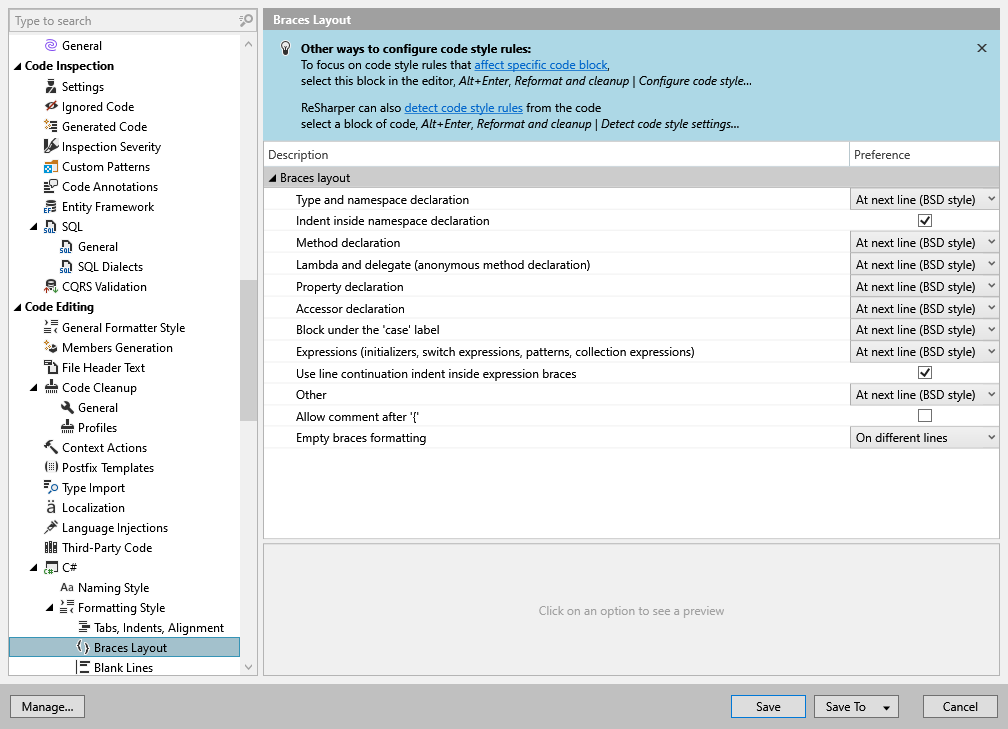Collapse the Code Inspection tree section
Image resolution: width=1008 pixels, height=729 pixels.
17,67
